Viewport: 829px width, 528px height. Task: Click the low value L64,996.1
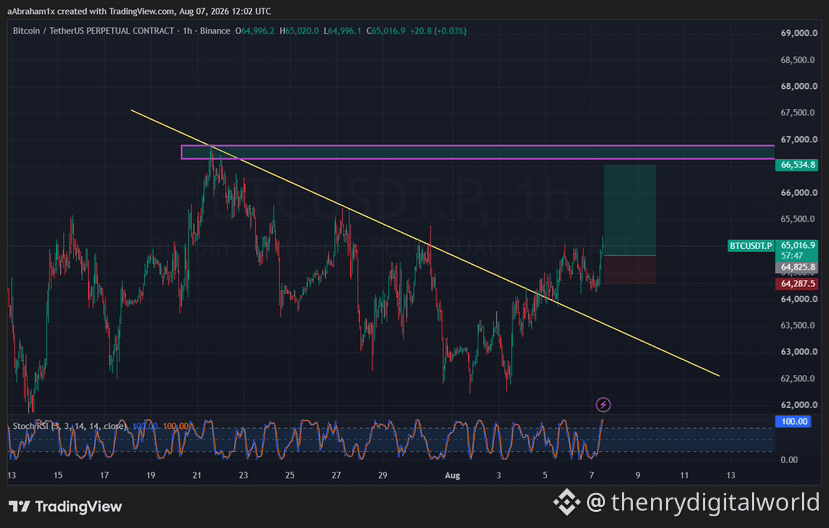[x=343, y=31]
